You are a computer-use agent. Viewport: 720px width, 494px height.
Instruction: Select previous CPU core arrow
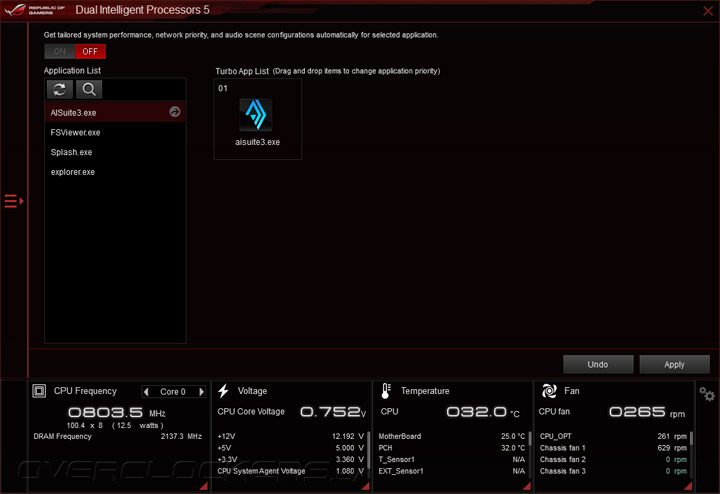click(x=146, y=392)
